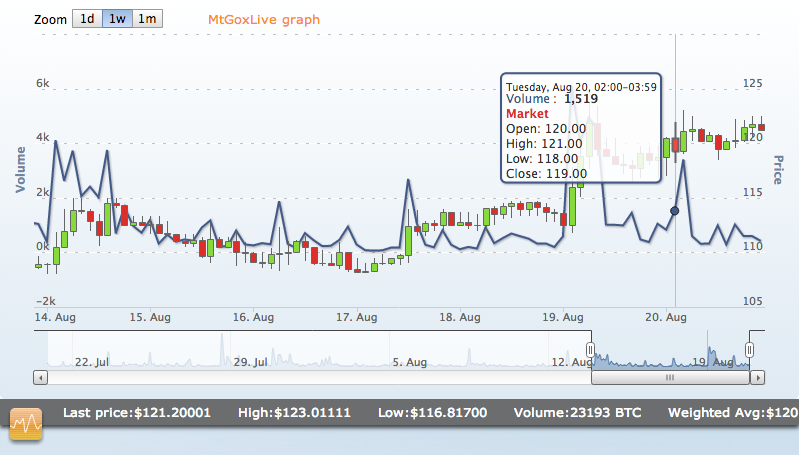Click the Price axis title
This screenshot has height=455, width=799.
click(778, 170)
